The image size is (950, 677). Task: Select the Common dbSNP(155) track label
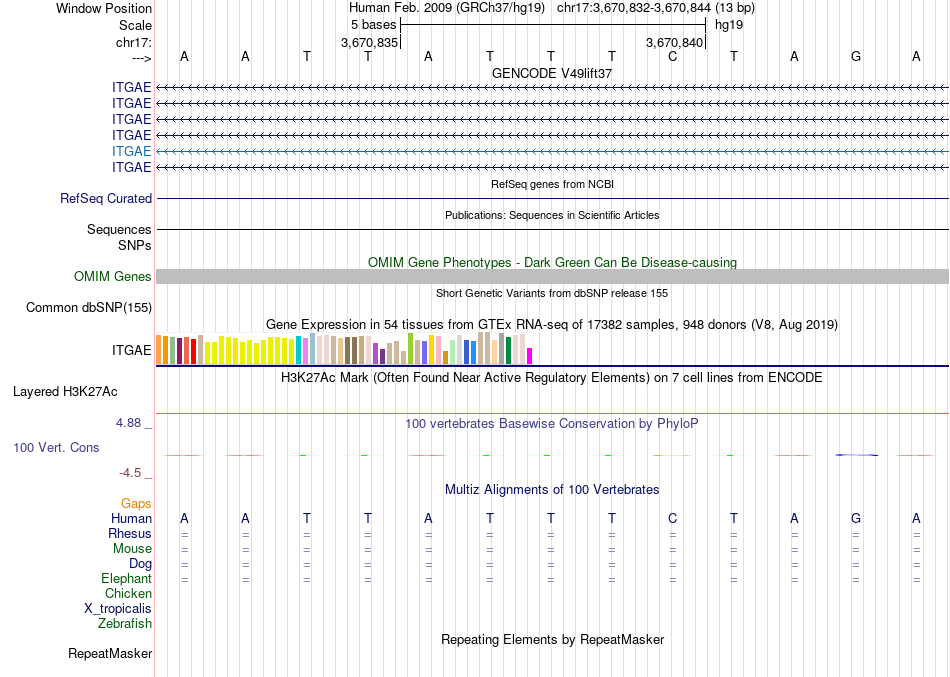click(89, 308)
